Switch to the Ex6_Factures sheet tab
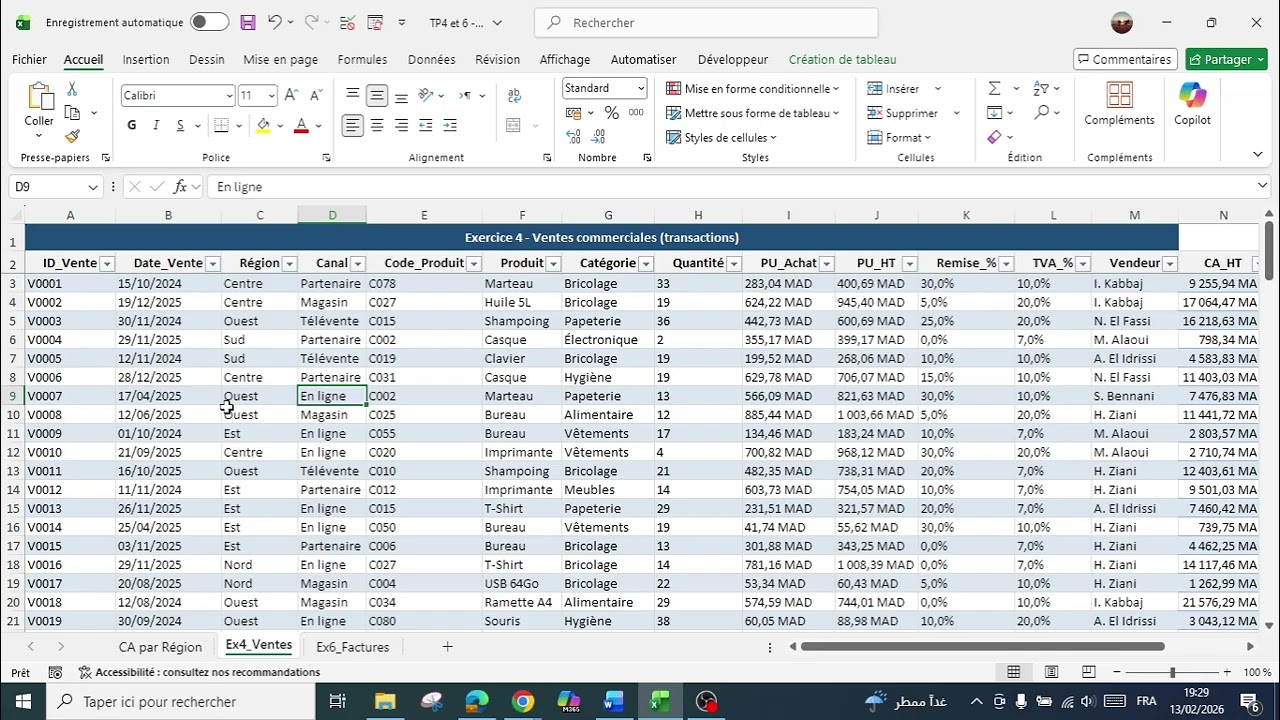This screenshot has width=1280, height=720. (x=352, y=647)
